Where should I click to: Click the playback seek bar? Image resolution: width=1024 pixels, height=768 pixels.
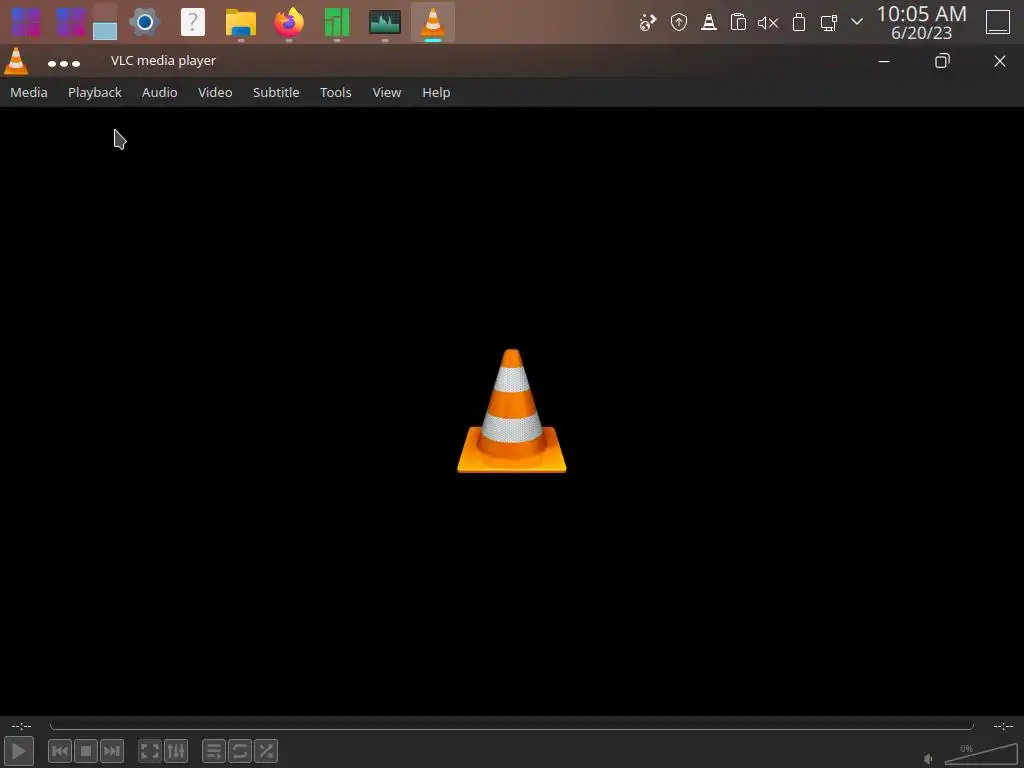click(511, 726)
